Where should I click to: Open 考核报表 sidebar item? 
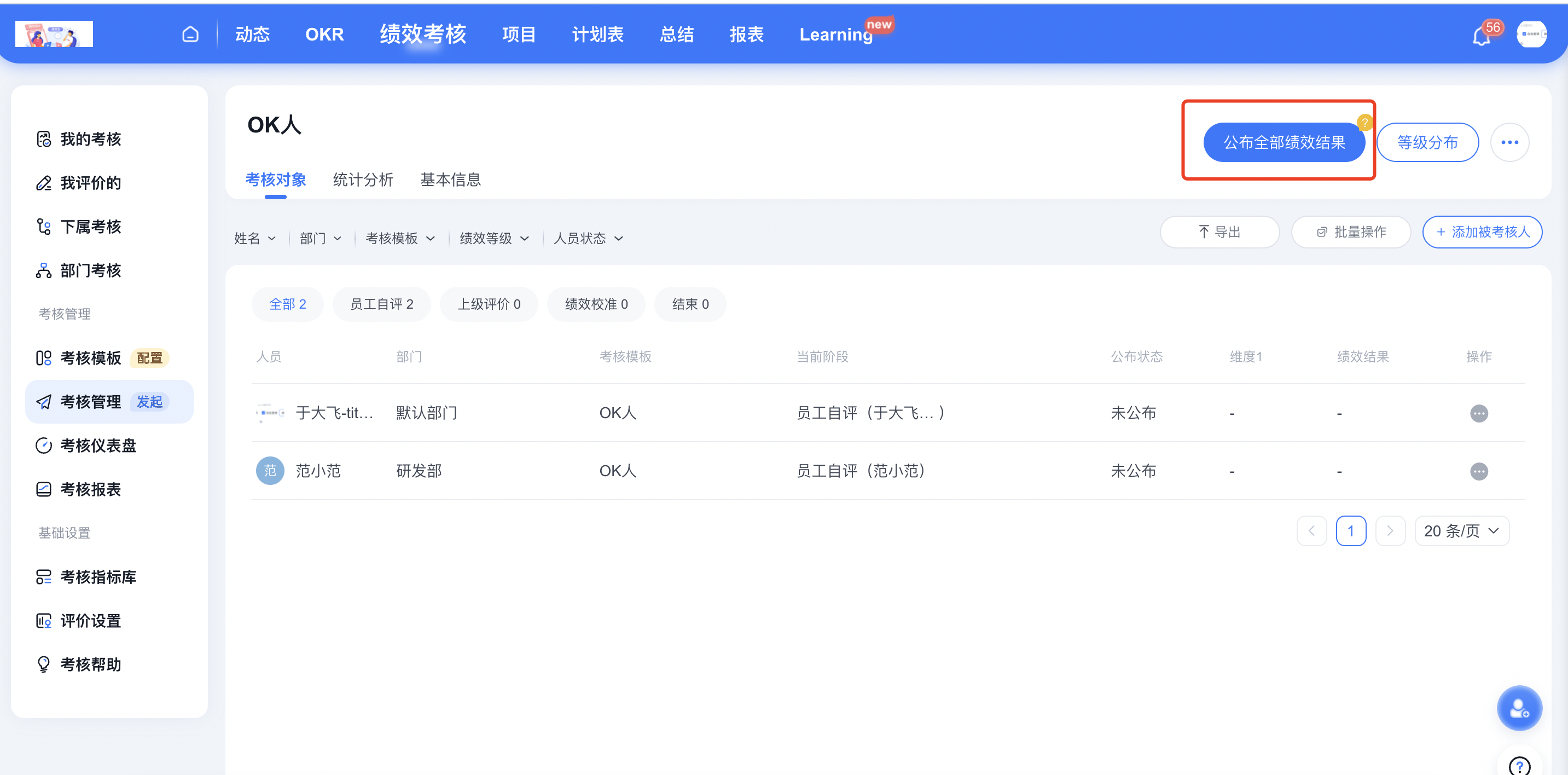[109, 489]
